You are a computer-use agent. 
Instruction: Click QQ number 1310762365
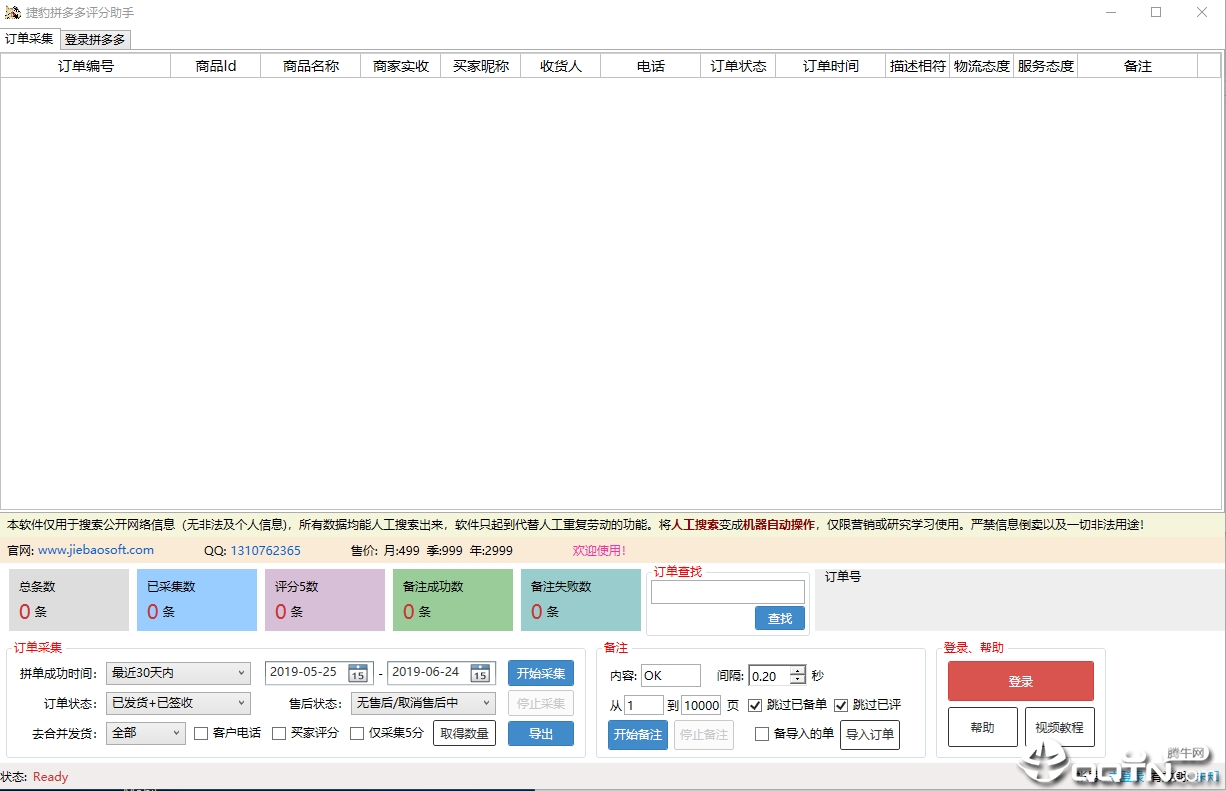pyautogui.click(x=265, y=550)
